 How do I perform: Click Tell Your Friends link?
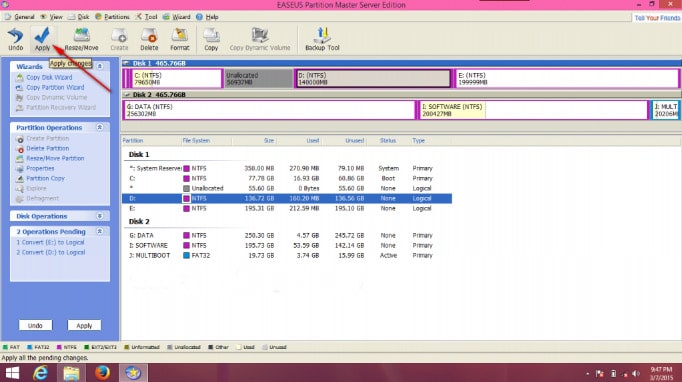657,18
